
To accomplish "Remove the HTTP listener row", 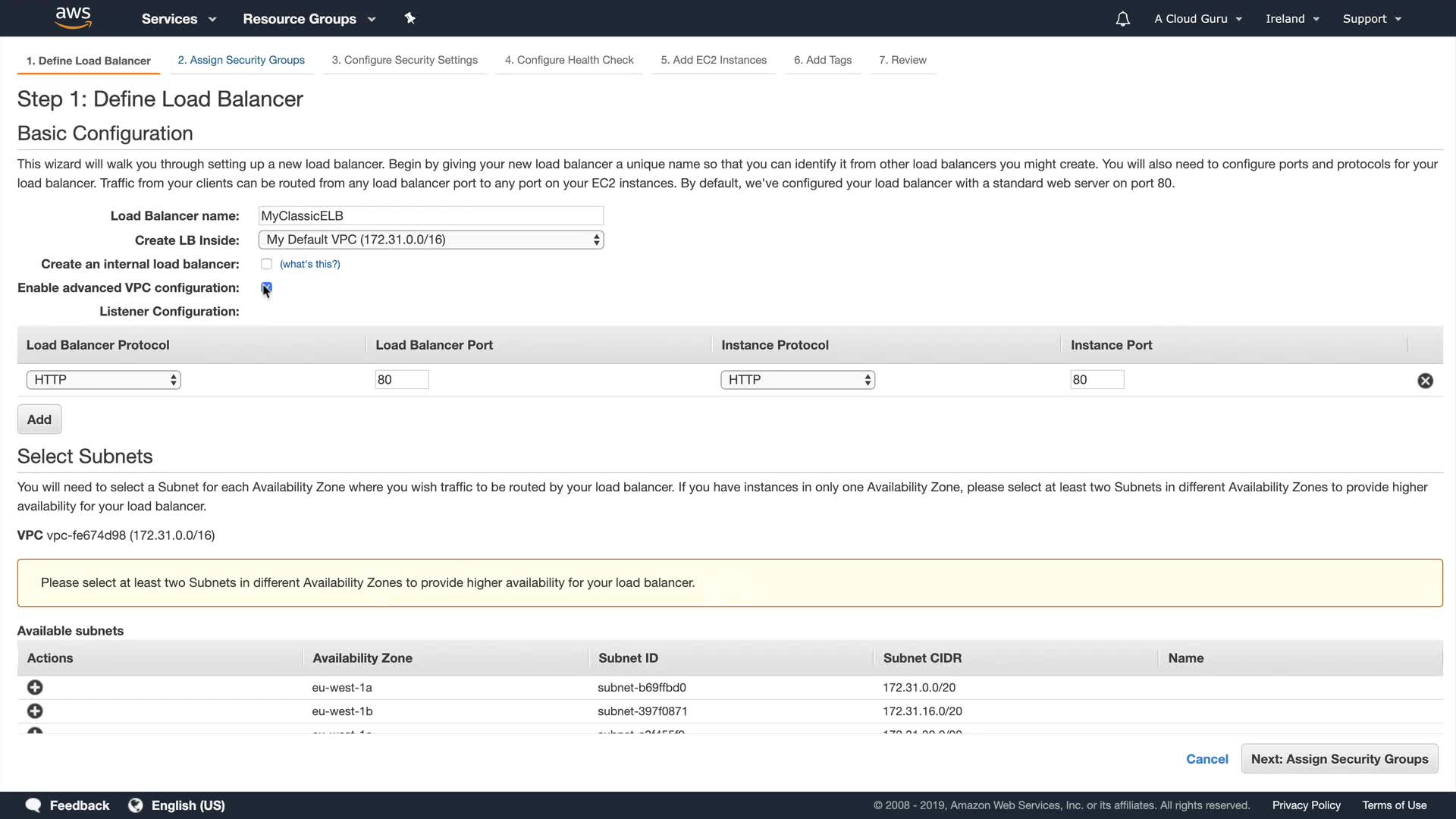I will 1425,381.
